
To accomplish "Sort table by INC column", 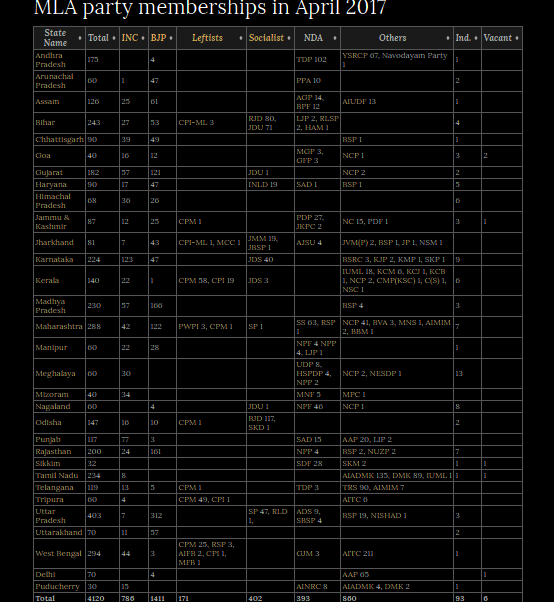I will (x=134, y=38).
